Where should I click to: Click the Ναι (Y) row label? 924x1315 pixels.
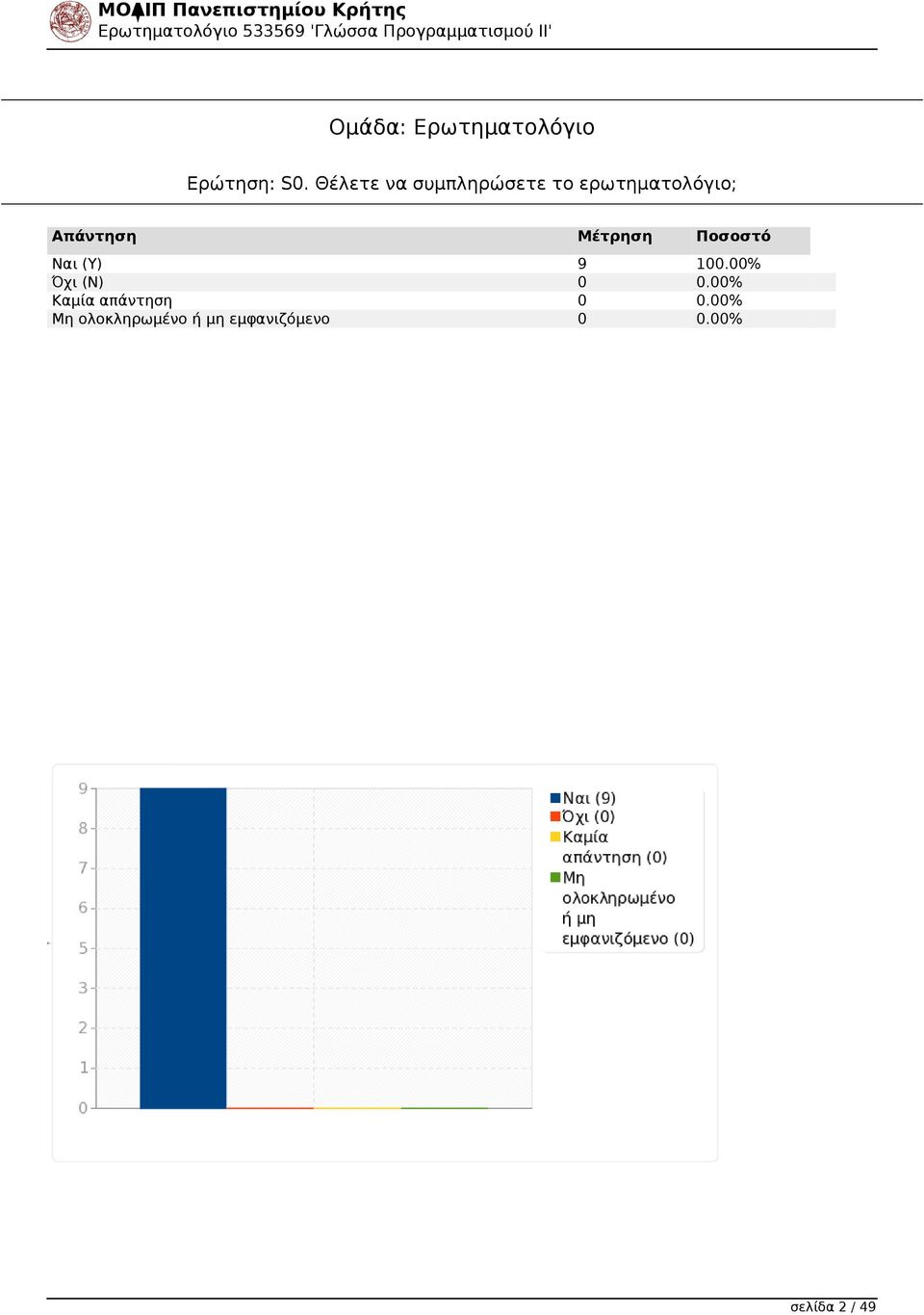pyautogui.click(x=77, y=264)
